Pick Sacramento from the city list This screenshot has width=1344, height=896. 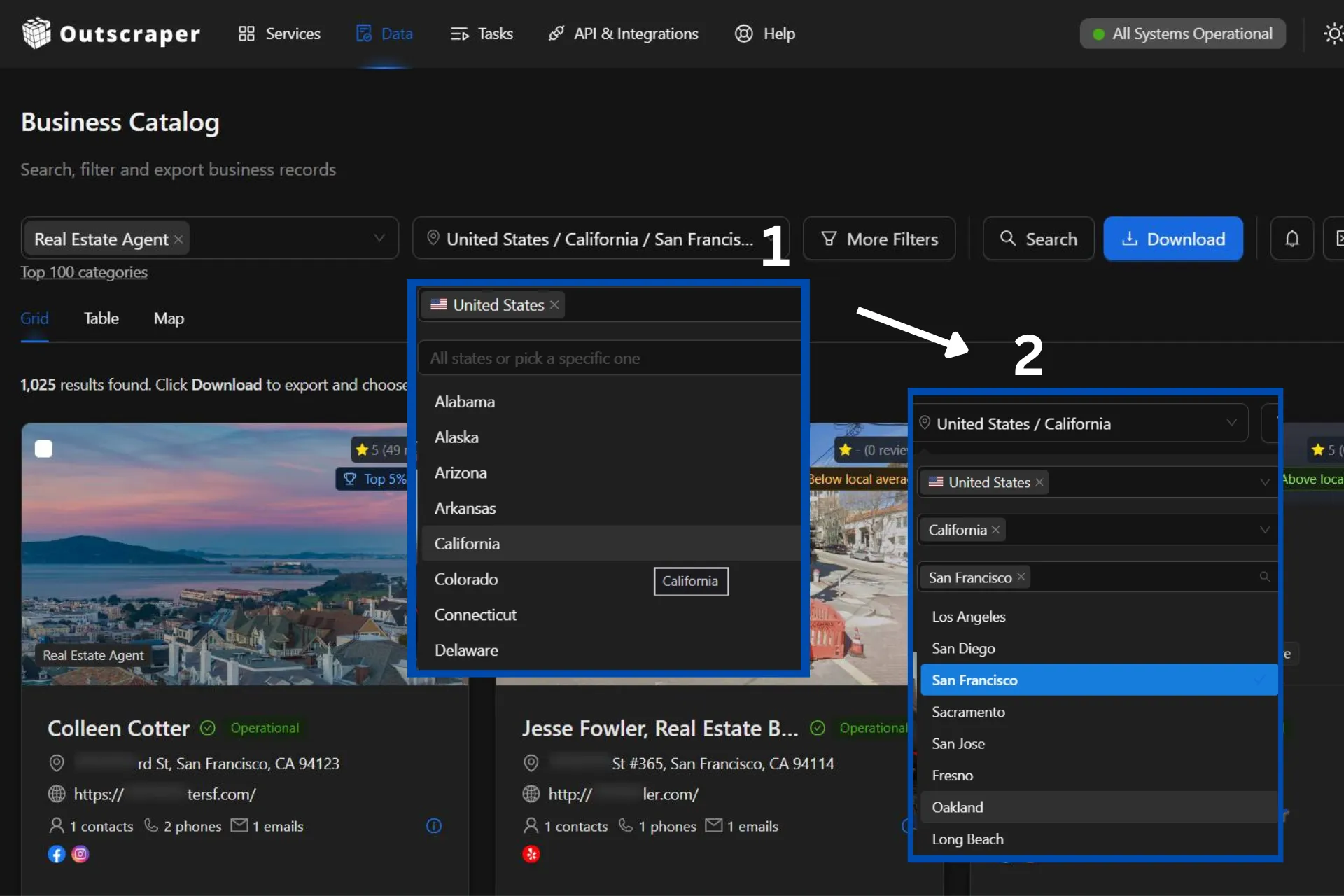coord(1099,712)
